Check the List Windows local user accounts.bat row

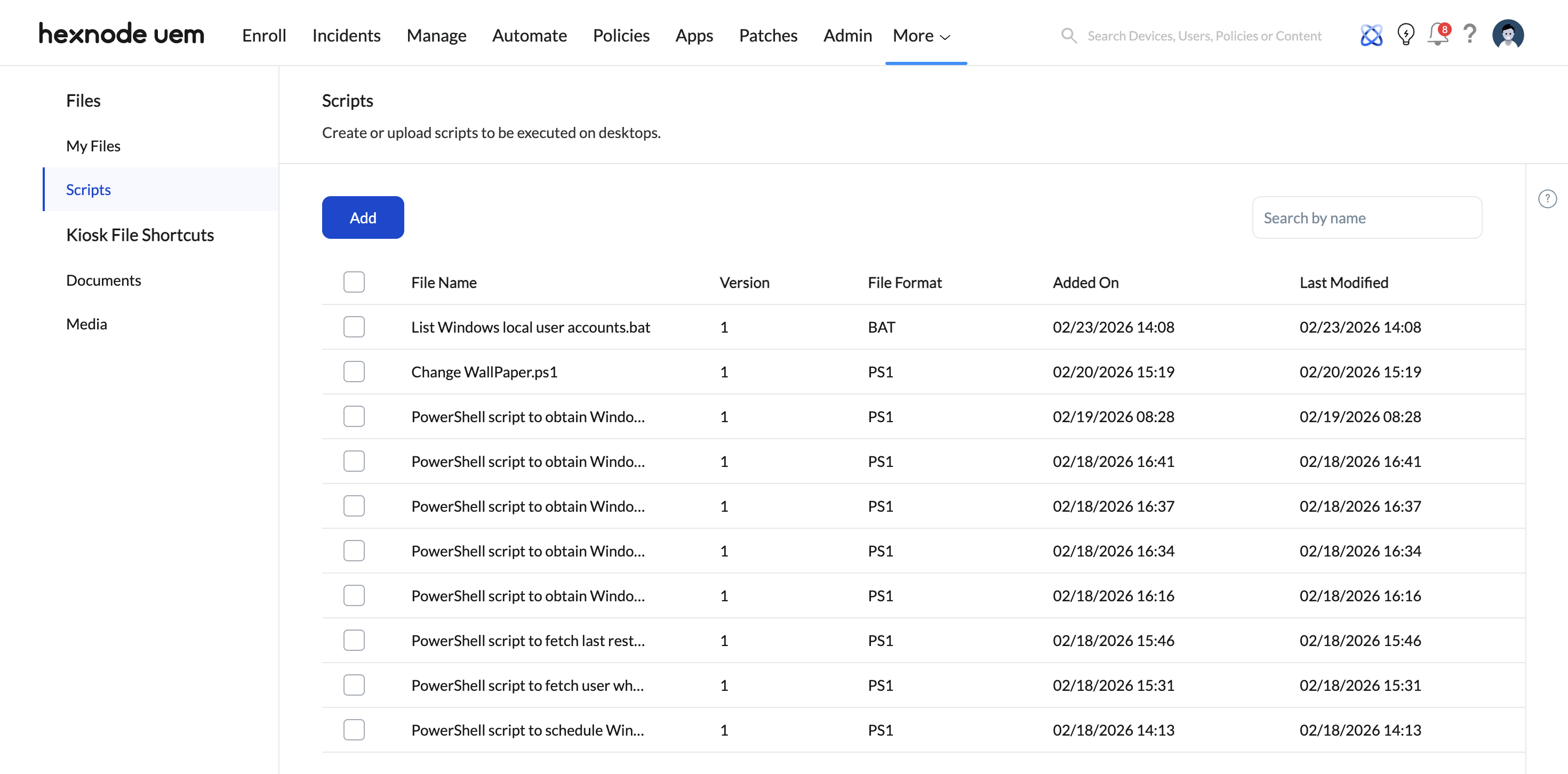[x=354, y=327]
